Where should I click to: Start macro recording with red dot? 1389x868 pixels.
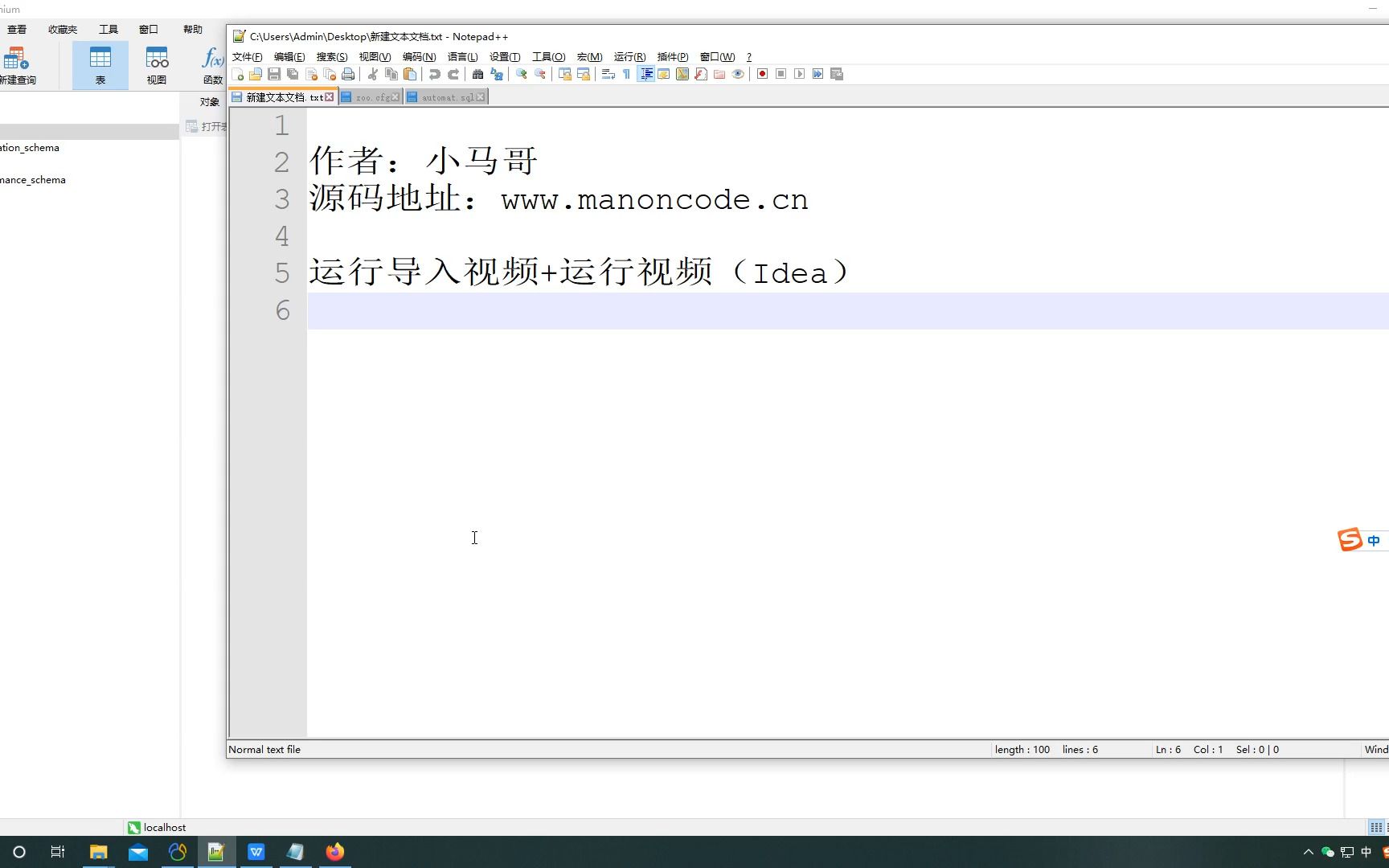point(763,74)
